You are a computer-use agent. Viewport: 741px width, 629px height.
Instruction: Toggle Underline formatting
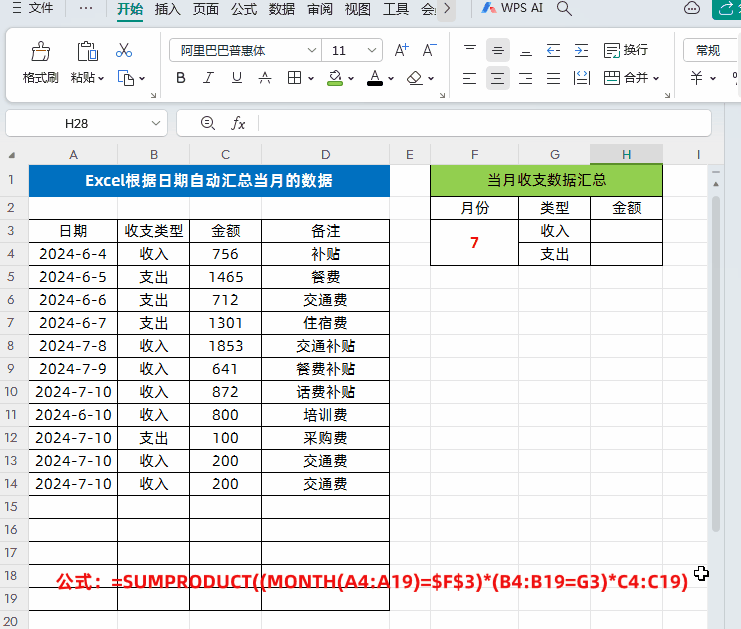[237, 78]
